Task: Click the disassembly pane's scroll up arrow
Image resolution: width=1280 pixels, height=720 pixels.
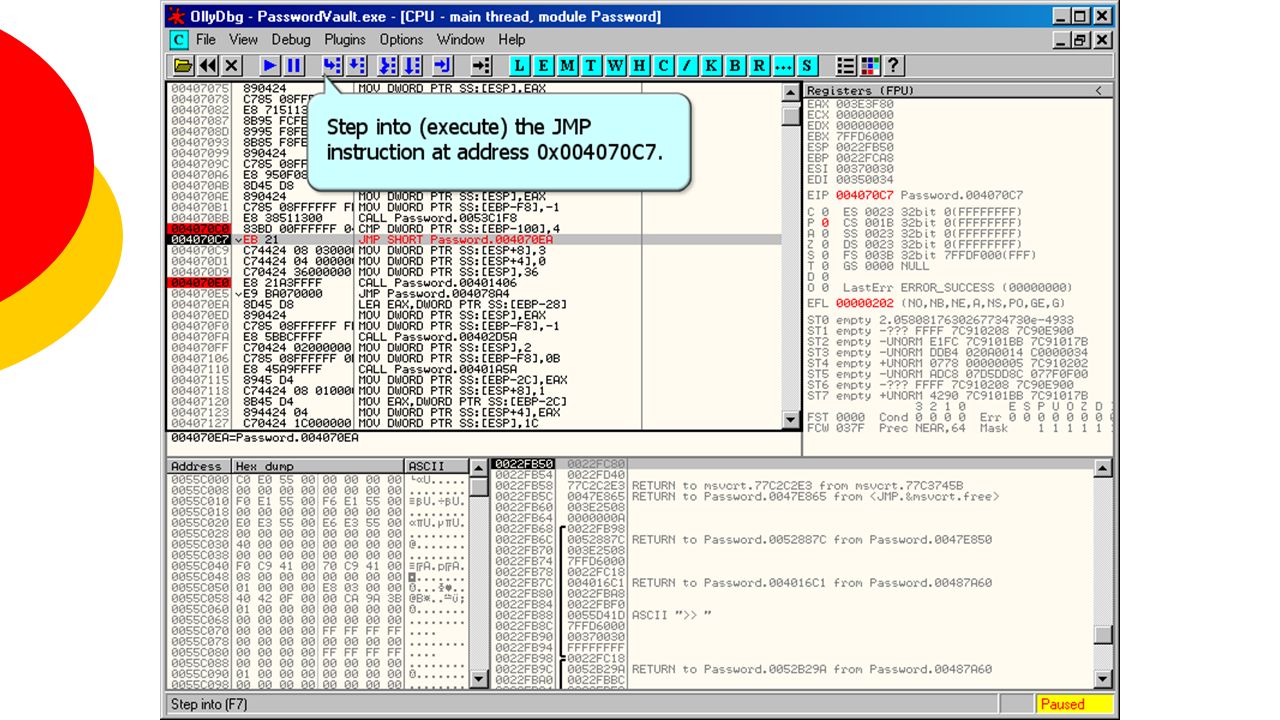Action: 790,92
